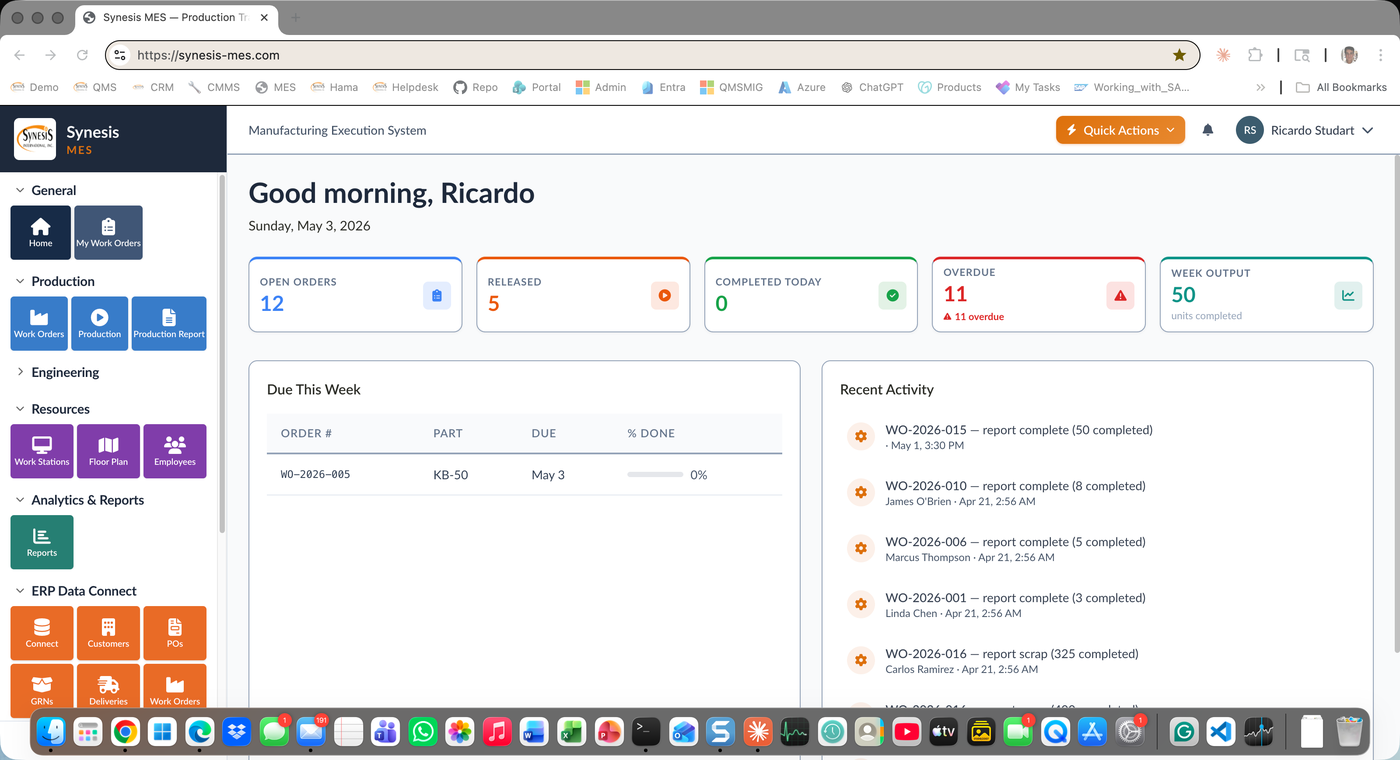Open the Employees tile

(175, 451)
